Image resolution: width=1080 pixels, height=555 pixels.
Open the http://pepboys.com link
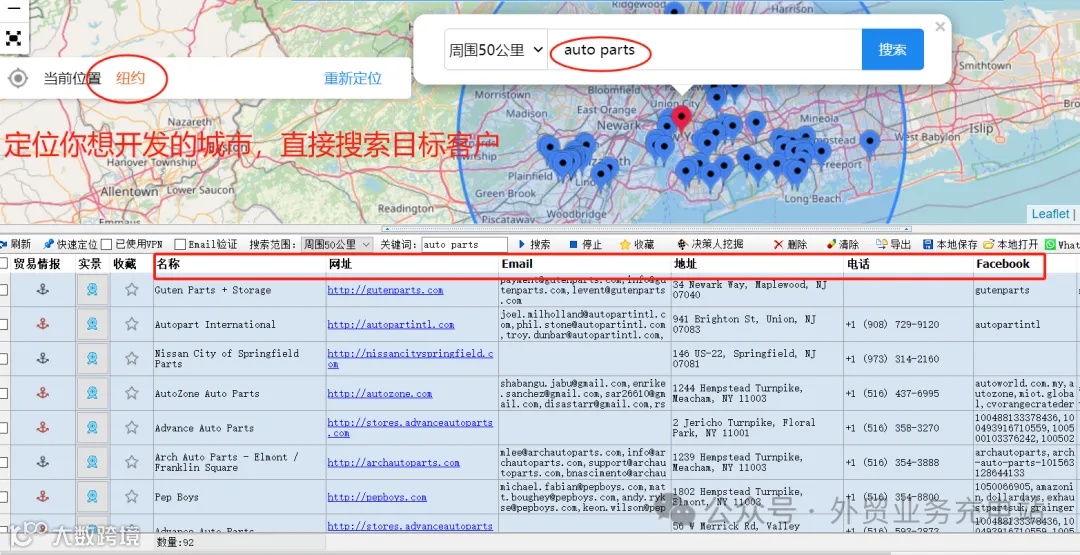377,496
